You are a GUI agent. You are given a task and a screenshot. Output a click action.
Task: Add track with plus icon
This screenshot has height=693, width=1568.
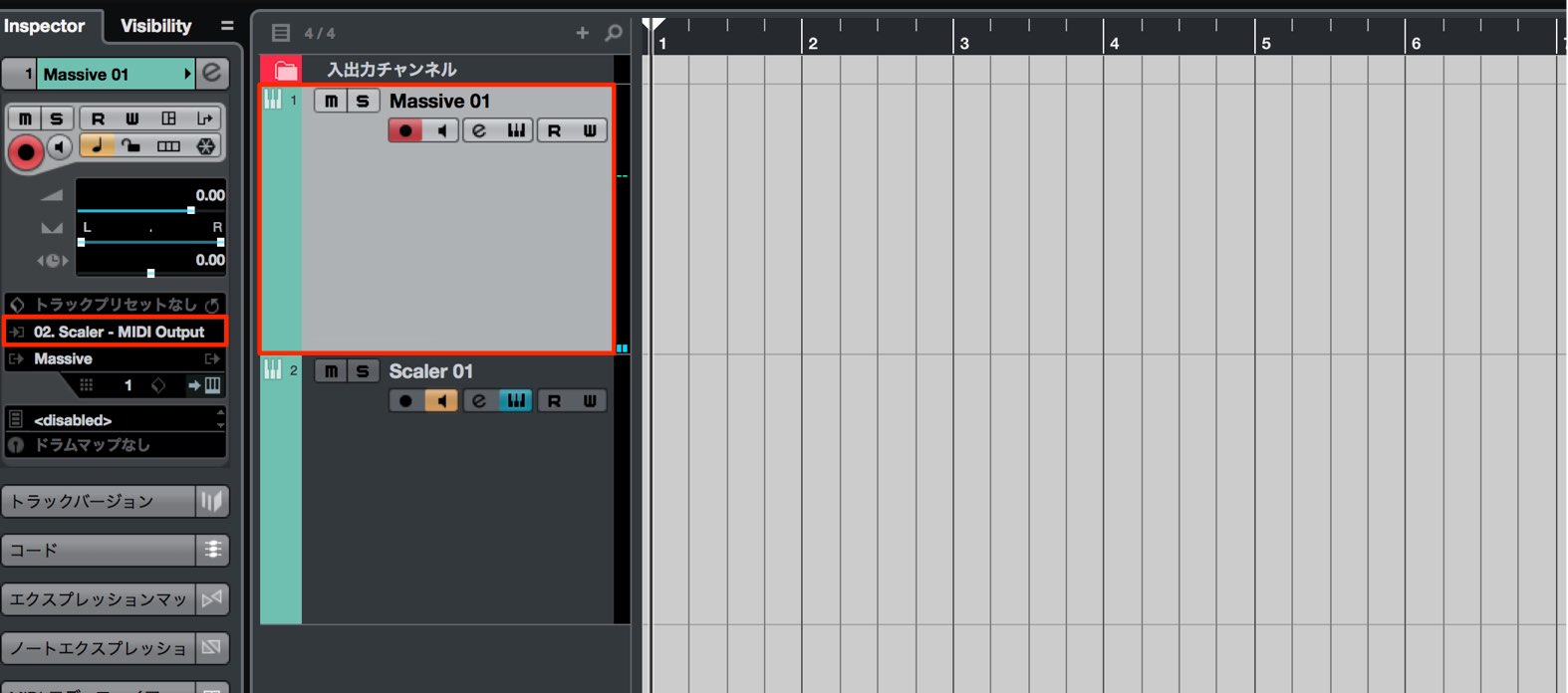coord(583,33)
